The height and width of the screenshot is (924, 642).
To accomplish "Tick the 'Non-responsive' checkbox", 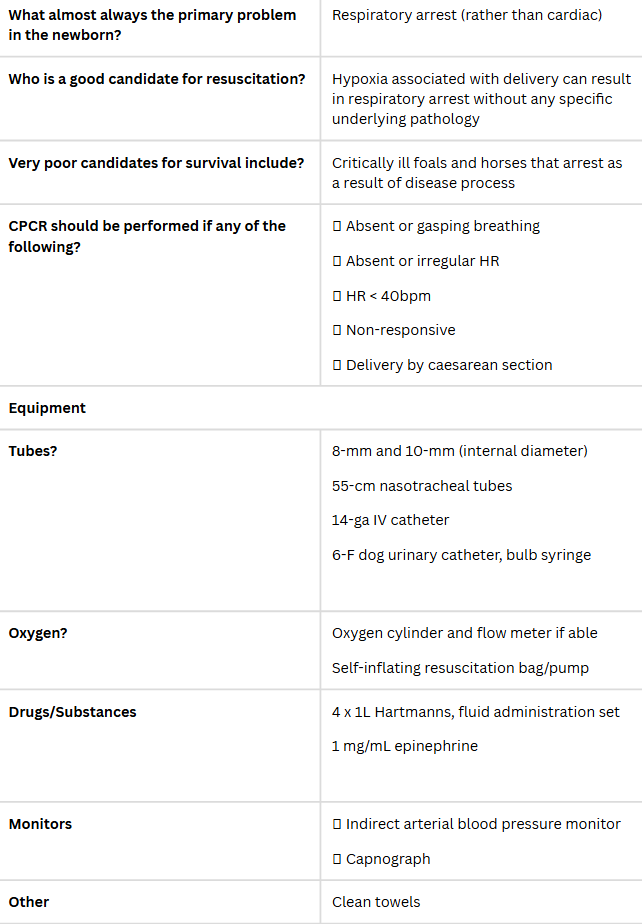I will pos(337,330).
